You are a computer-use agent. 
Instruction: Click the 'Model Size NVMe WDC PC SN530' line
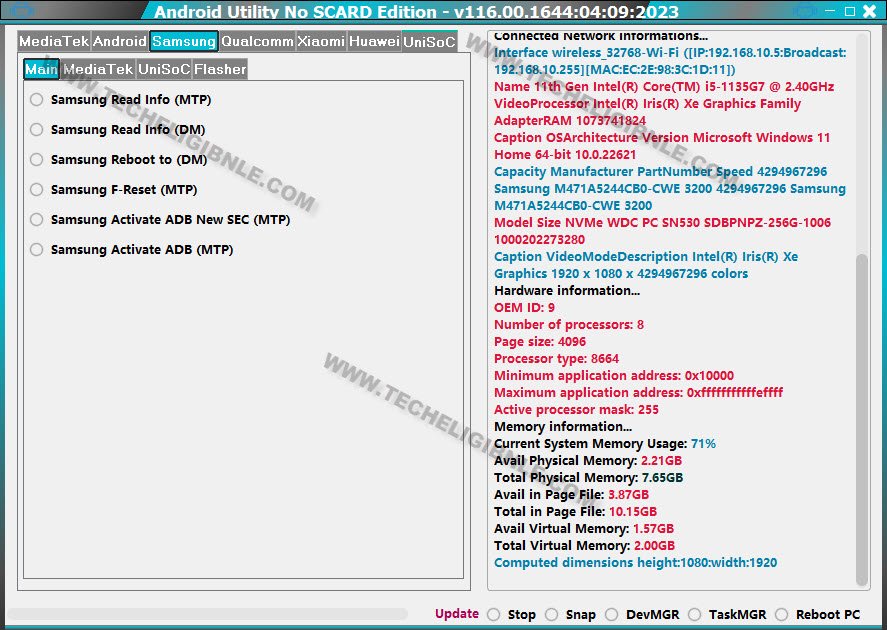(x=662, y=222)
